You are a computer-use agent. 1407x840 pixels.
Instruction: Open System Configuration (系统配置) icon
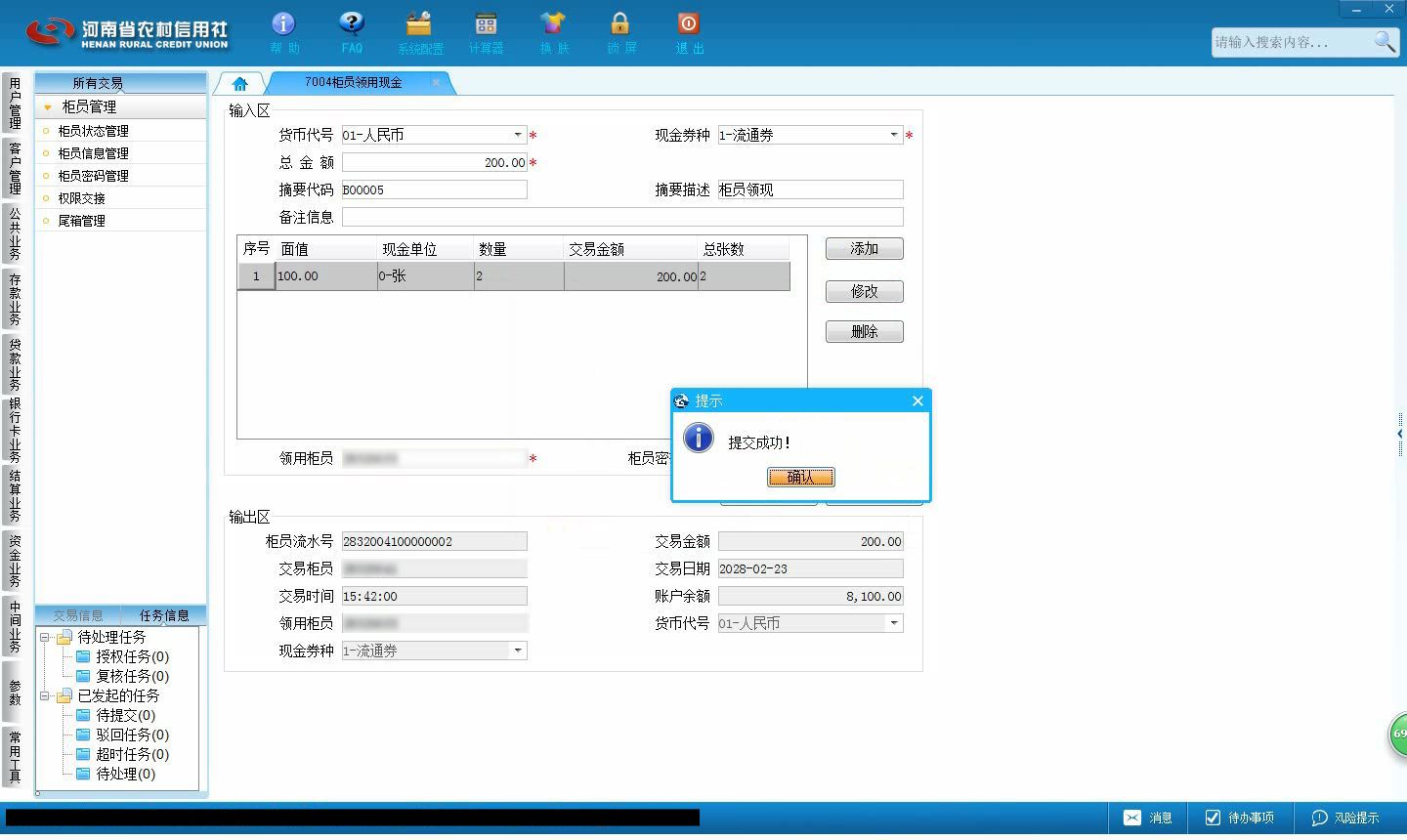click(x=419, y=32)
